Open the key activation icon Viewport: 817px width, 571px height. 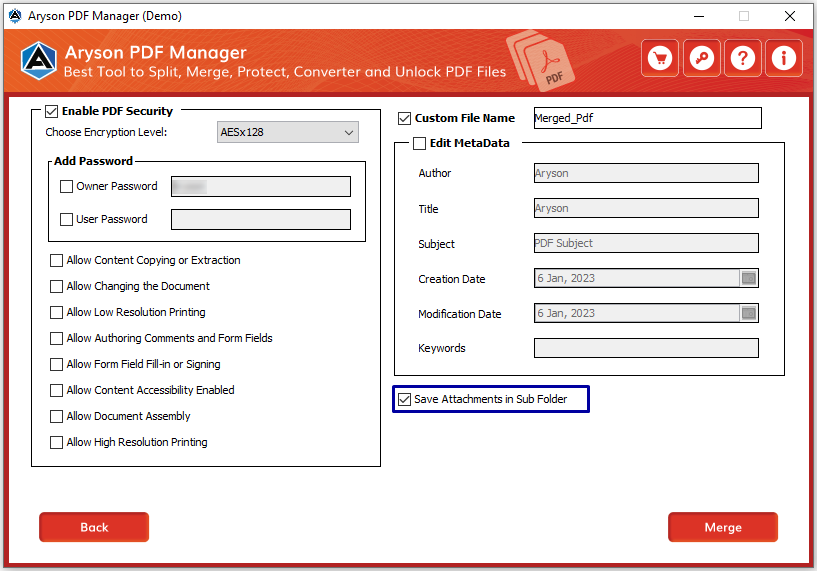point(701,58)
